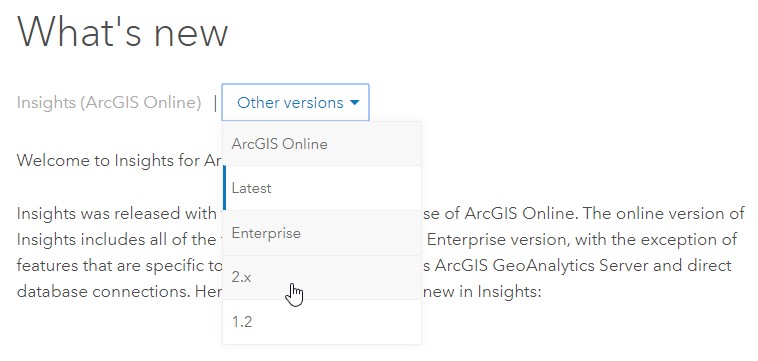758x361 pixels.
Task: Click the new in Insights text
Action: (482, 292)
